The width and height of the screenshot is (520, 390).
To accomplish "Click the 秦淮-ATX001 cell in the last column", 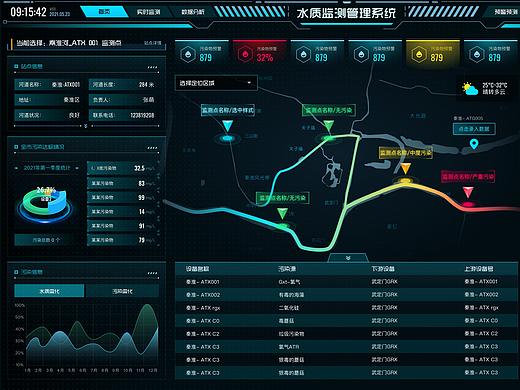I will pyautogui.click(x=481, y=282).
